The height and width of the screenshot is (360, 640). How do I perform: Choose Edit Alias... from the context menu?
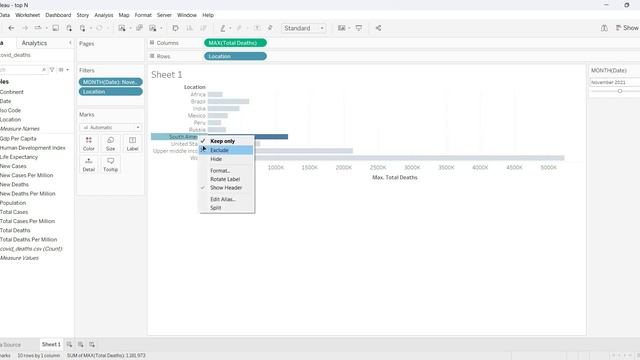pos(223,199)
